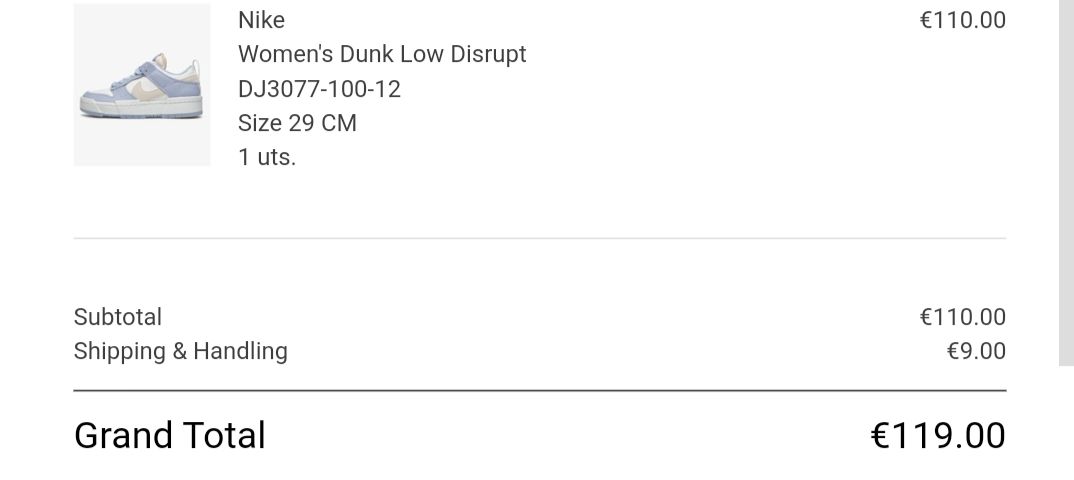Screen dimensions: 1074x480
Task: Click the thin divider line below the product
Action: [x=540, y=238]
